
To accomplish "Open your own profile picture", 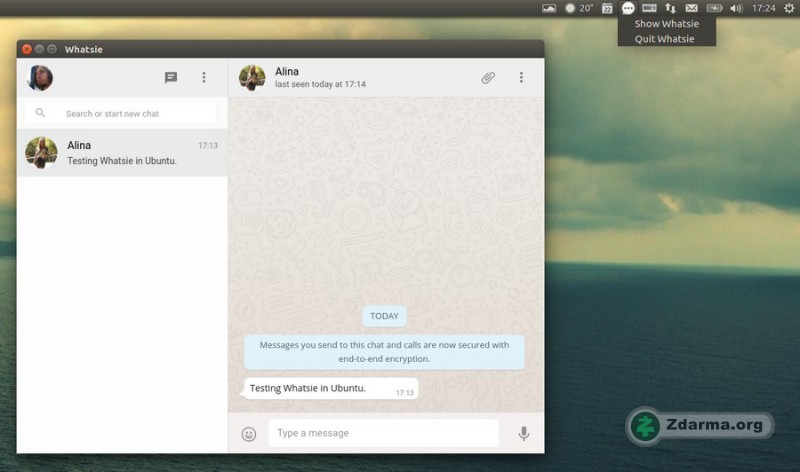I will click(x=40, y=78).
